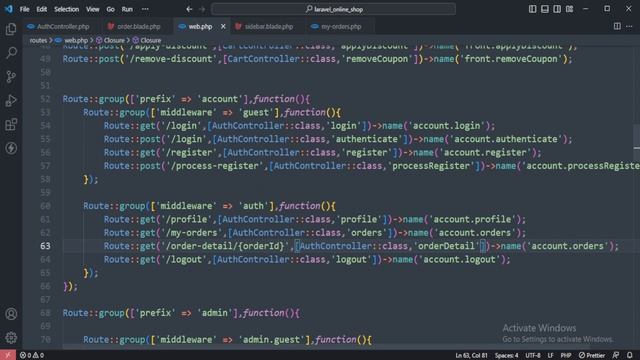Click 'account.profile' route name

point(472,220)
